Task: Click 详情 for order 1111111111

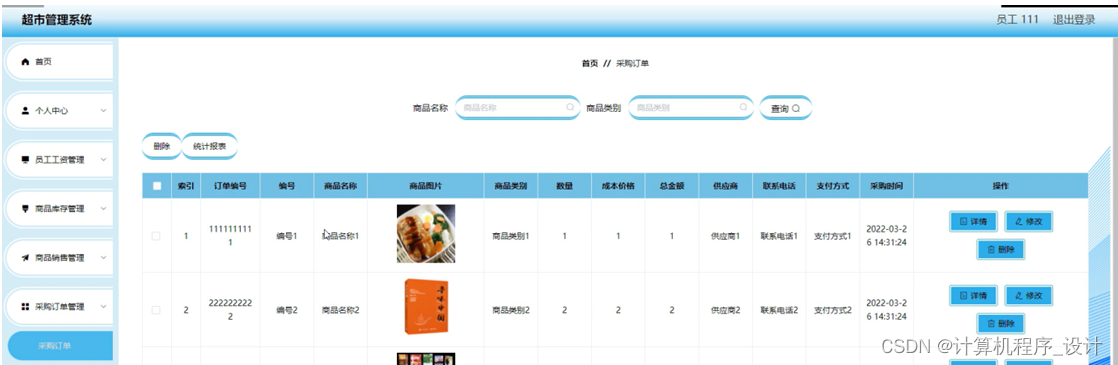Action: tap(973, 222)
